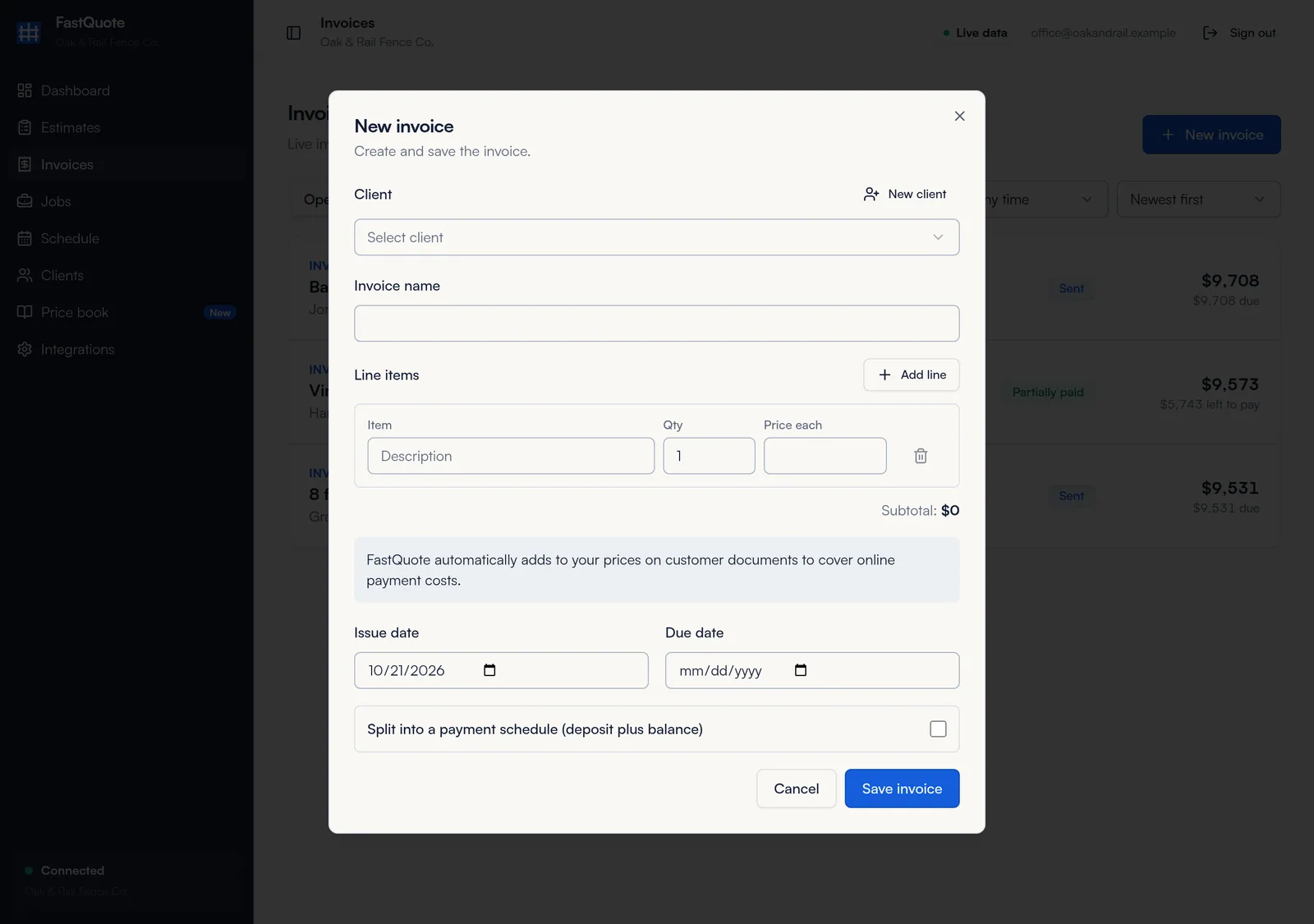Screen dimensions: 1314x924
Task: Expand the Newest first sort dropdown
Action: pos(1198,200)
